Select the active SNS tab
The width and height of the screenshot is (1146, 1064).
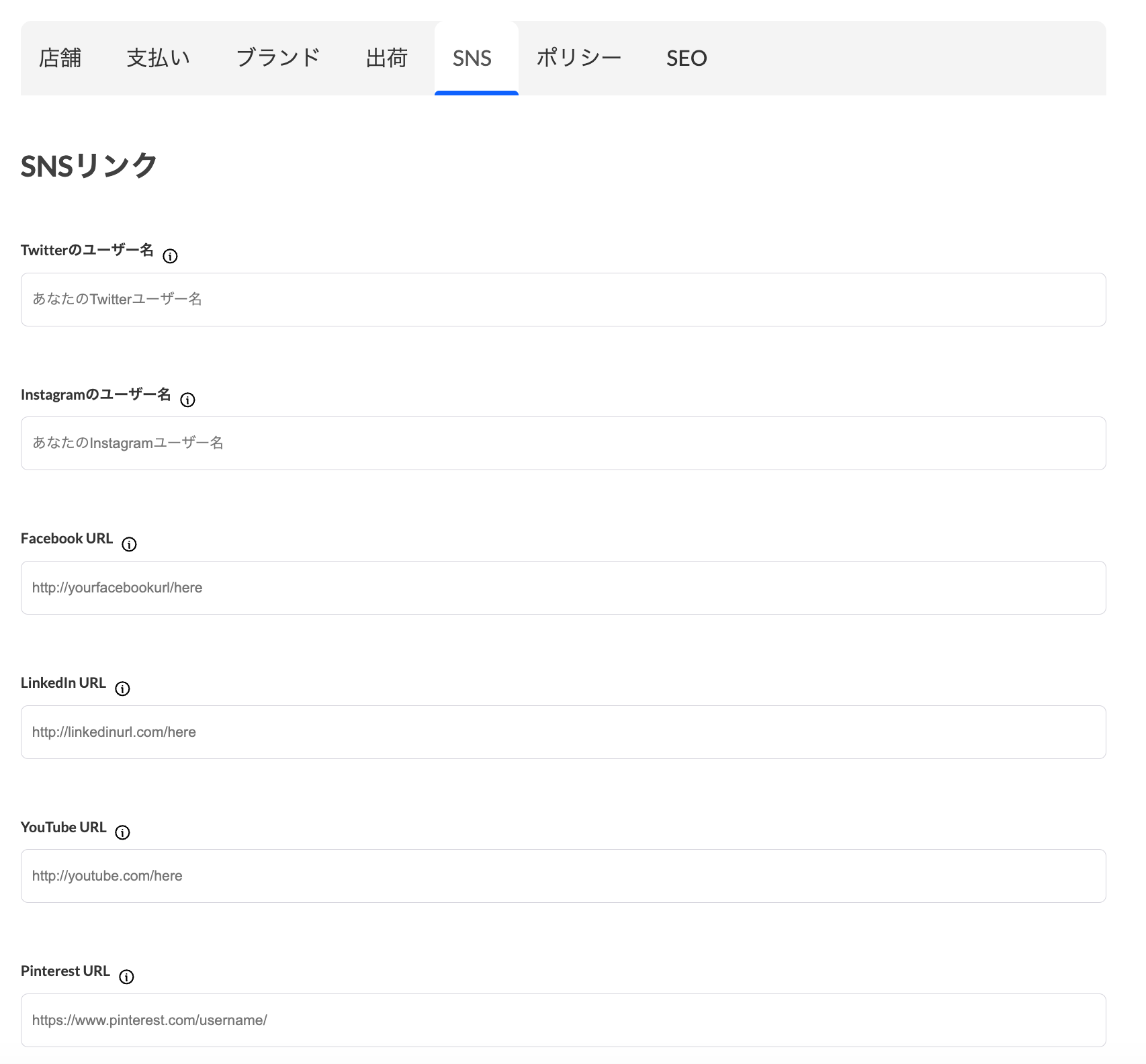pos(472,58)
